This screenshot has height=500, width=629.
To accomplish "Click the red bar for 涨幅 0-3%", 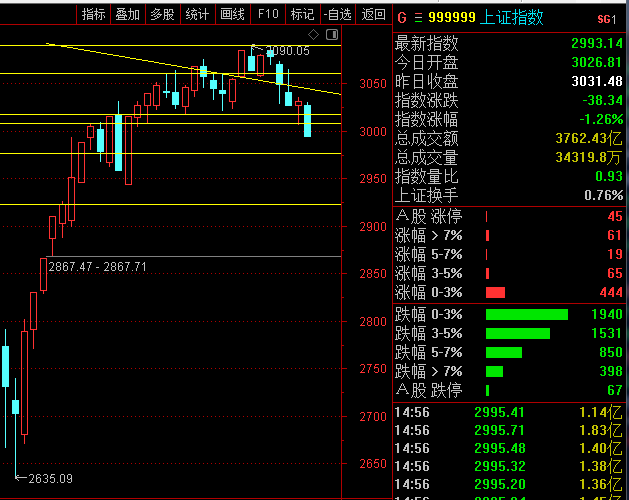I will click(x=495, y=293).
